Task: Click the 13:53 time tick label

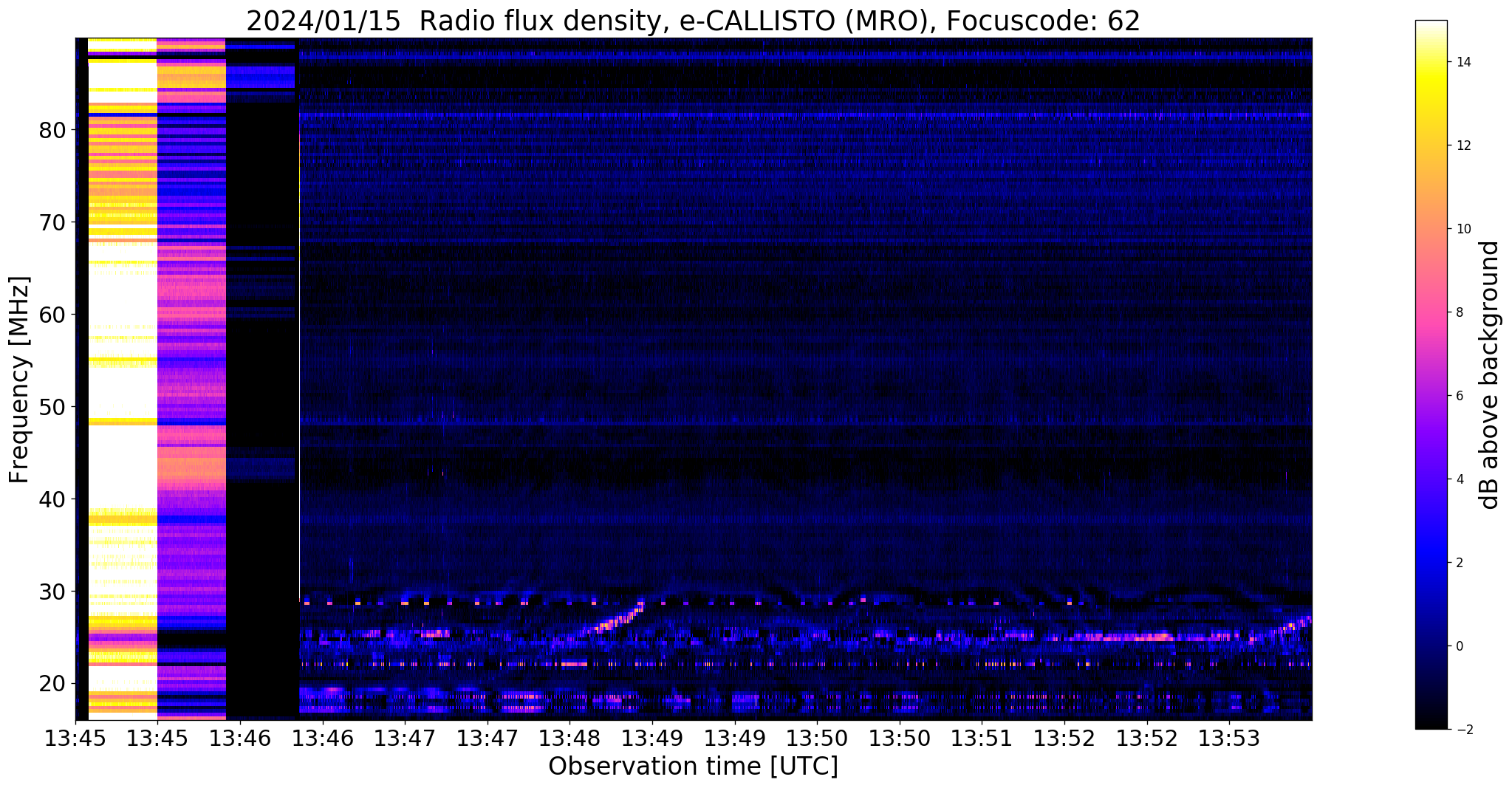Action: pos(1229,737)
